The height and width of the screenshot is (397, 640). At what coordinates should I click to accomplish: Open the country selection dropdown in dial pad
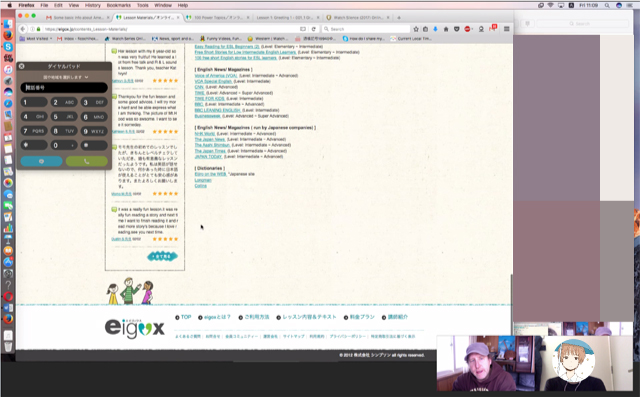(65, 77)
